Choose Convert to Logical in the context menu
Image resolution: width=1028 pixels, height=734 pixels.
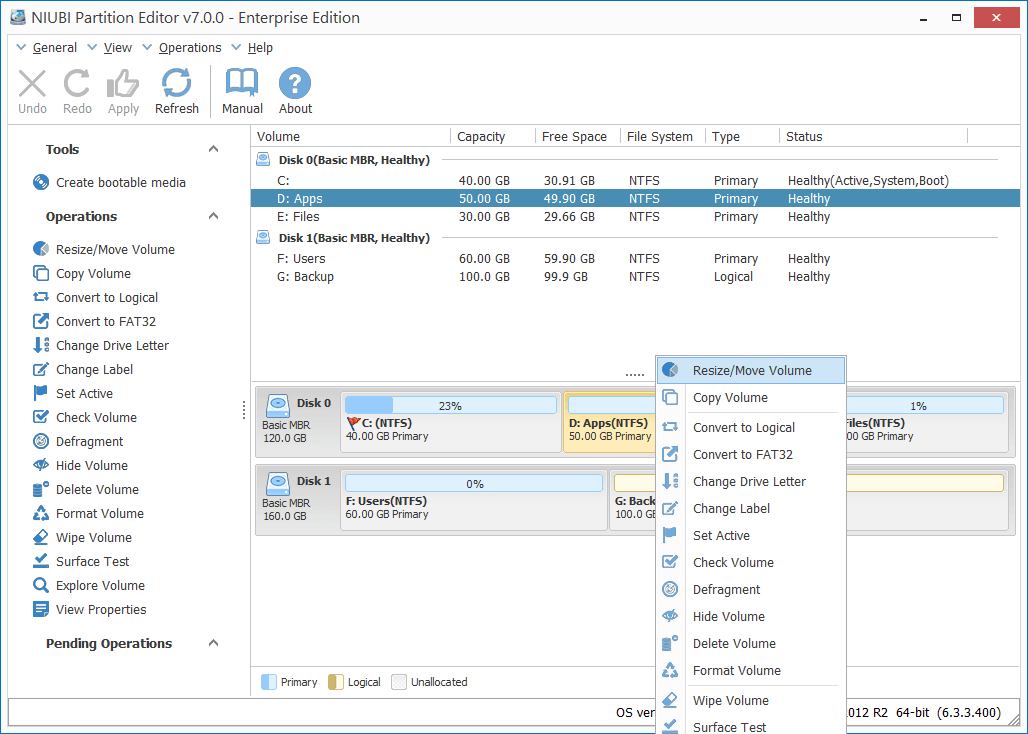[x=751, y=427]
